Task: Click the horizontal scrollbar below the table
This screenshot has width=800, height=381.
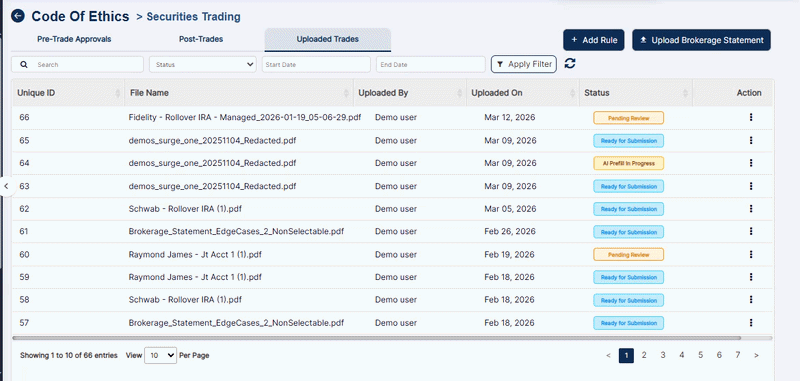Action: pos(376,338)
